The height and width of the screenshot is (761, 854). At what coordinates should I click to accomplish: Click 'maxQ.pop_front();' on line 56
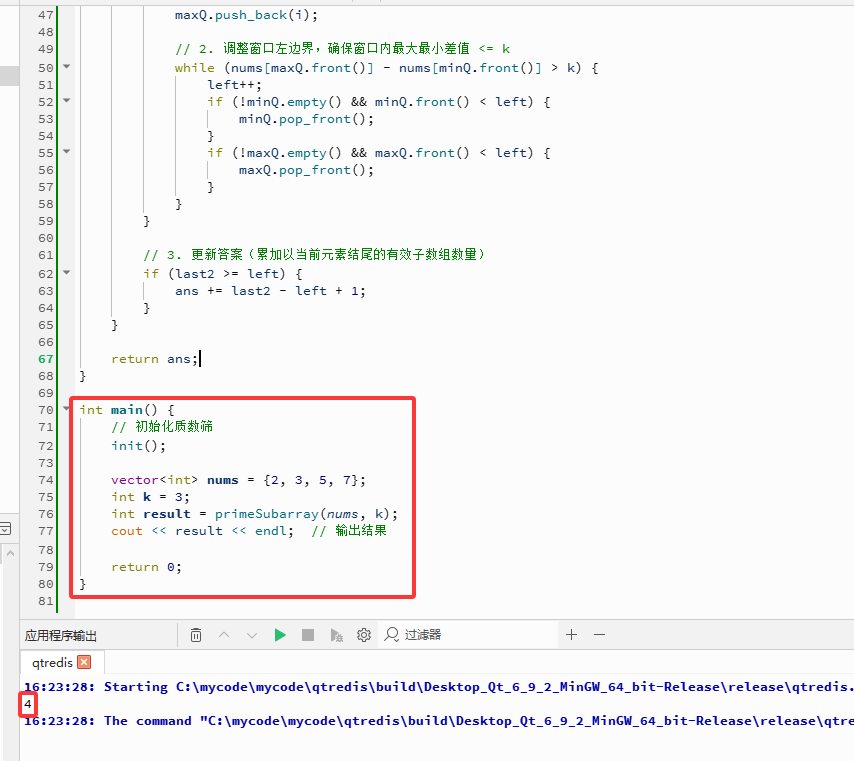(306, 171)
